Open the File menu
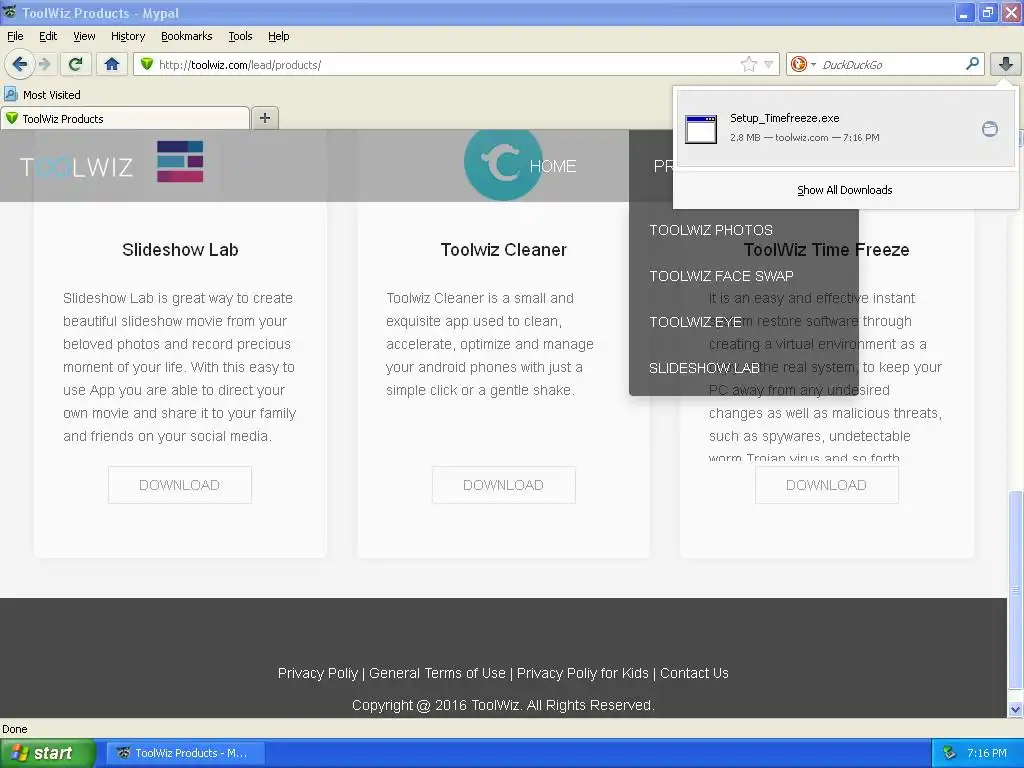1024x768 pixels. (15, 36)
